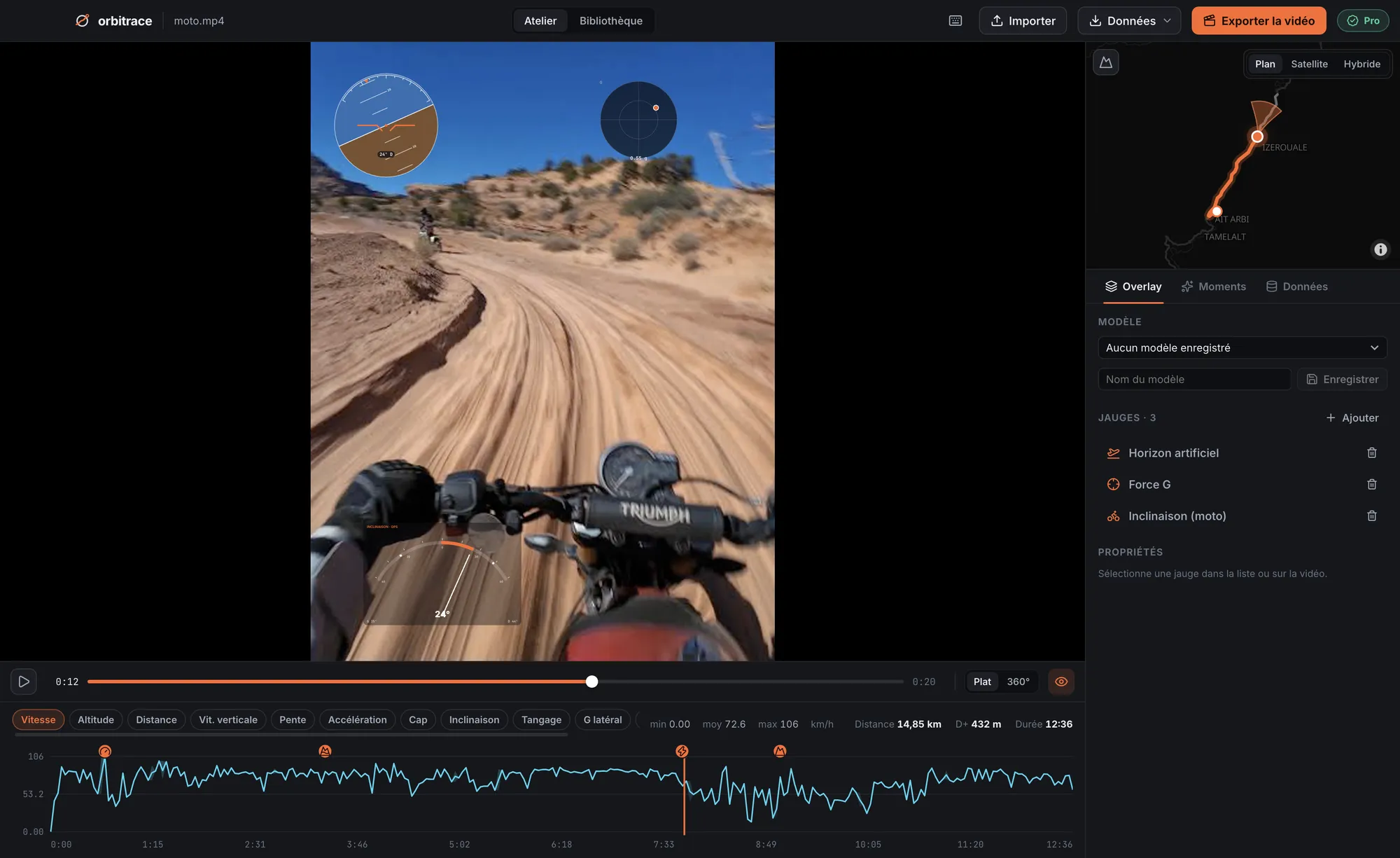The height and width of the screenshot is (858, 1400).
Task: Open the Moments panel tab
Action: [x=1214, y=286]
